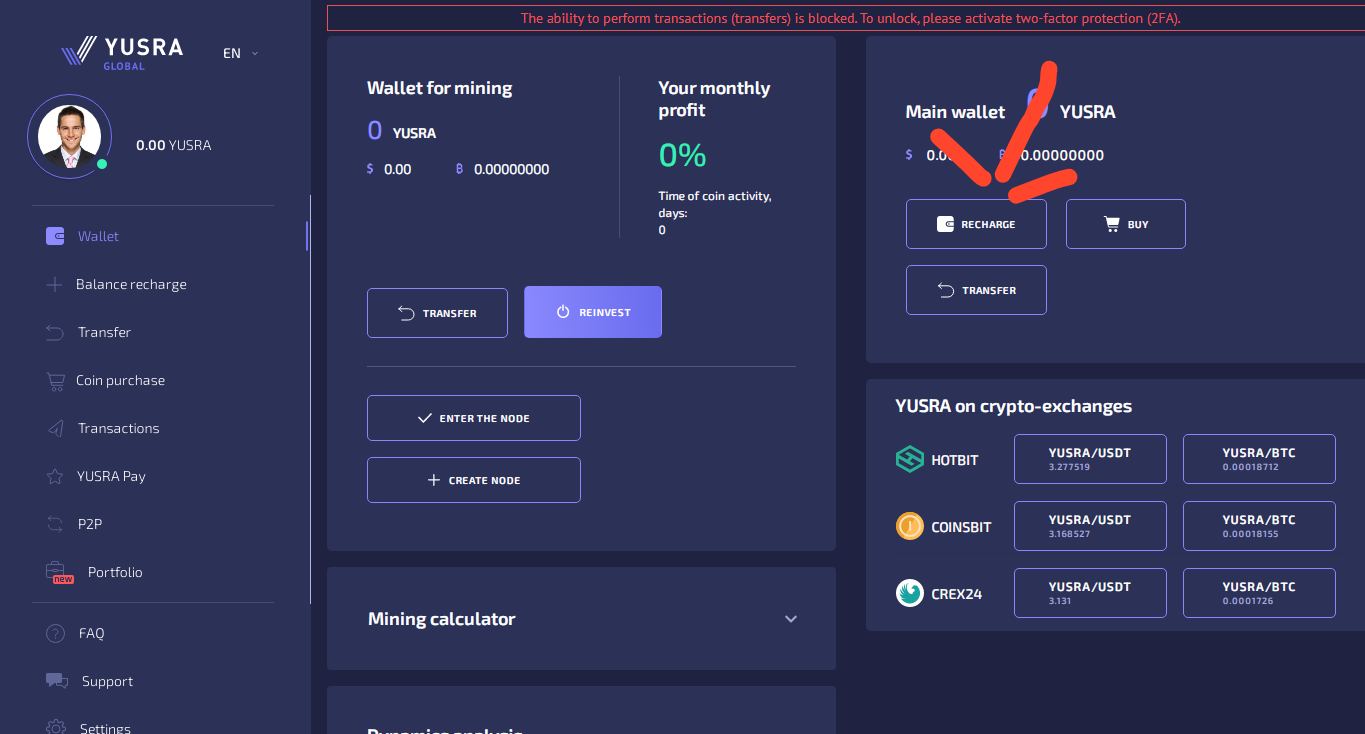Click the Buy button in Main wallet

[1126, 224]
